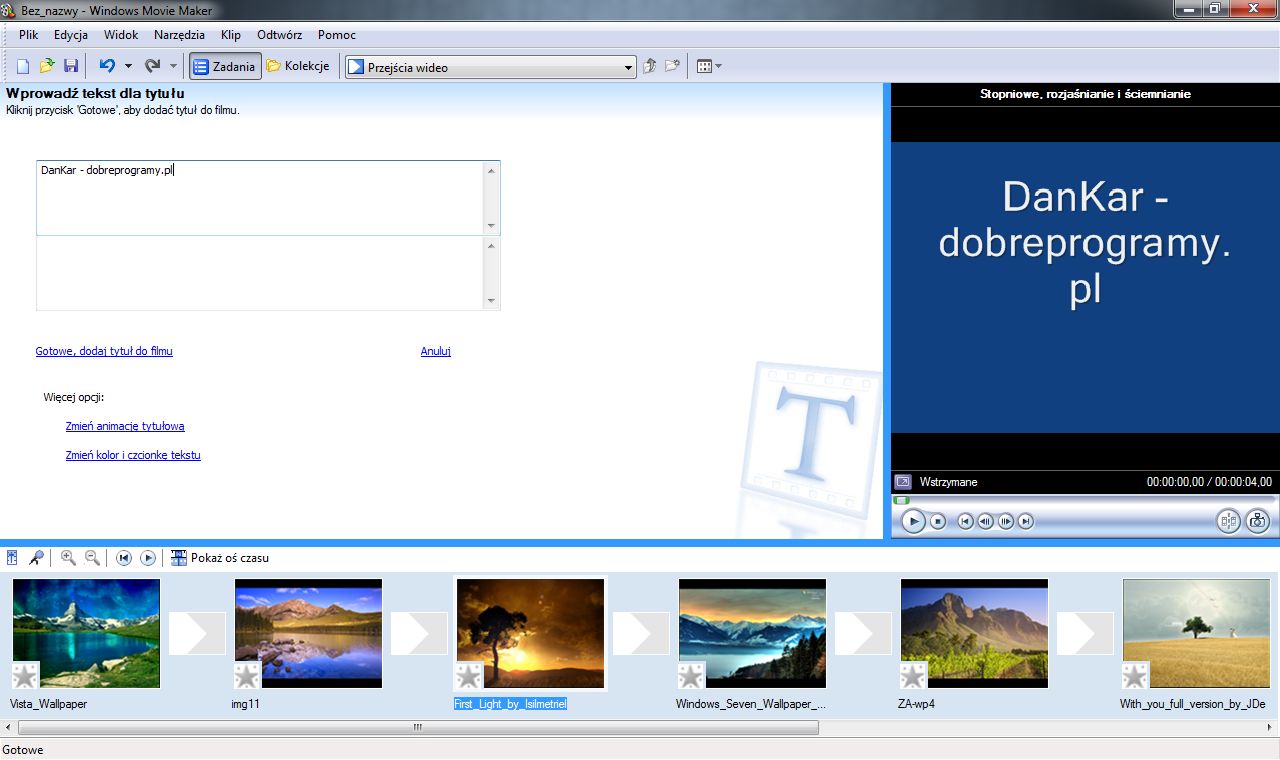Click the transition cell after Vista_Wallpaper
This screenshot has width=1280, height=760.
point(197,633)
